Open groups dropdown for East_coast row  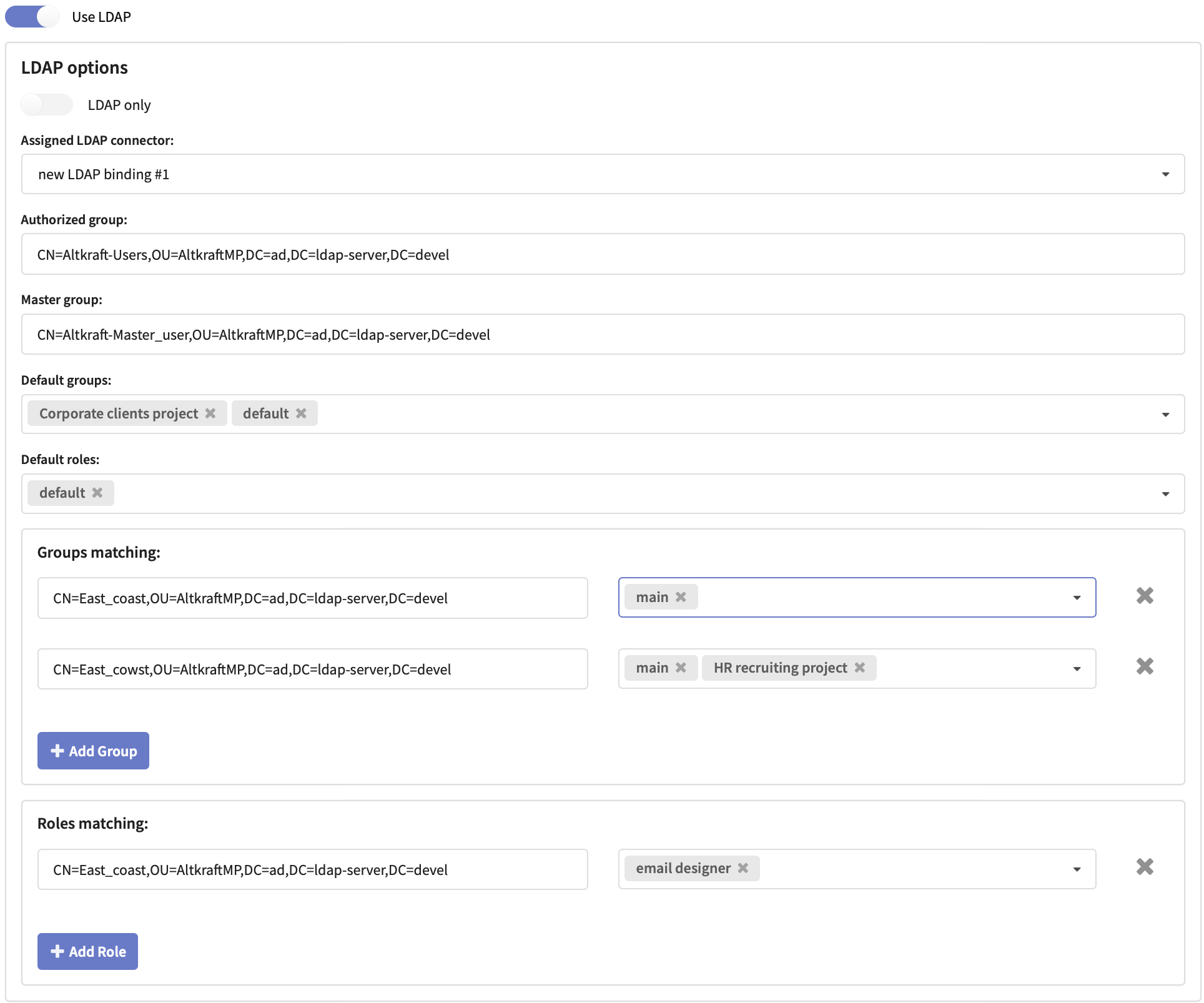pos(1077,598)
